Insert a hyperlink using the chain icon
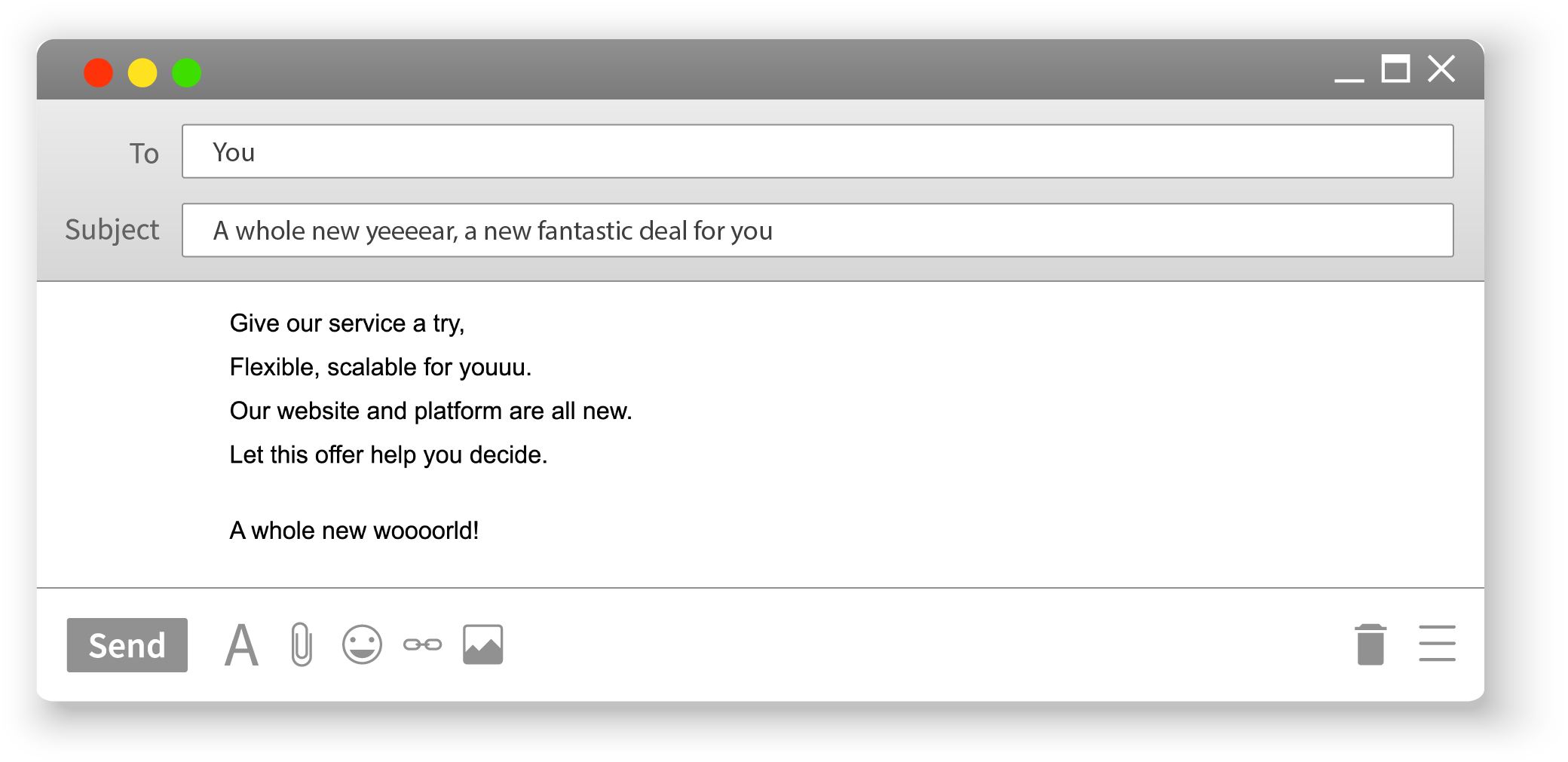This screenshot has height=762, width=1568. click(x=422, y=644)
